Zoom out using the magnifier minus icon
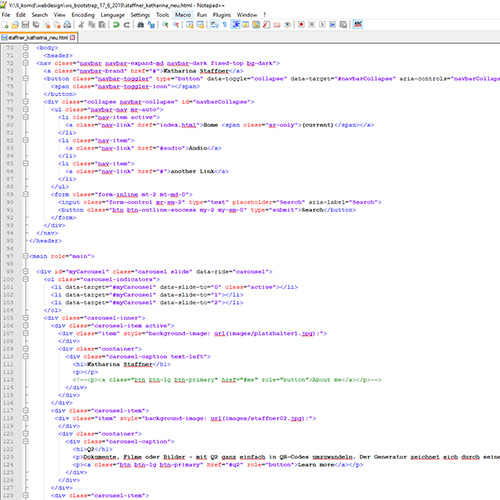The width and height of the screenshot is (500, 500). coord(176,25)
